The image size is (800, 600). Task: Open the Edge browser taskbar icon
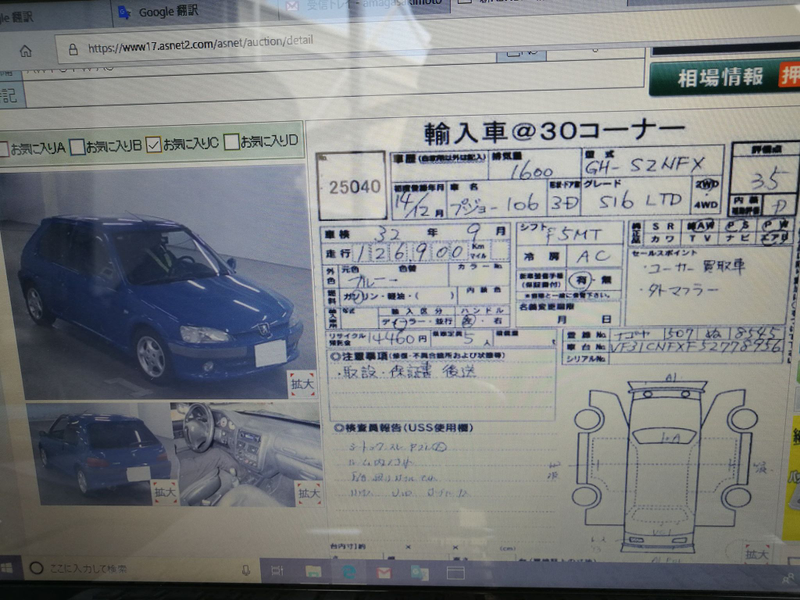[x=348, y=572]
